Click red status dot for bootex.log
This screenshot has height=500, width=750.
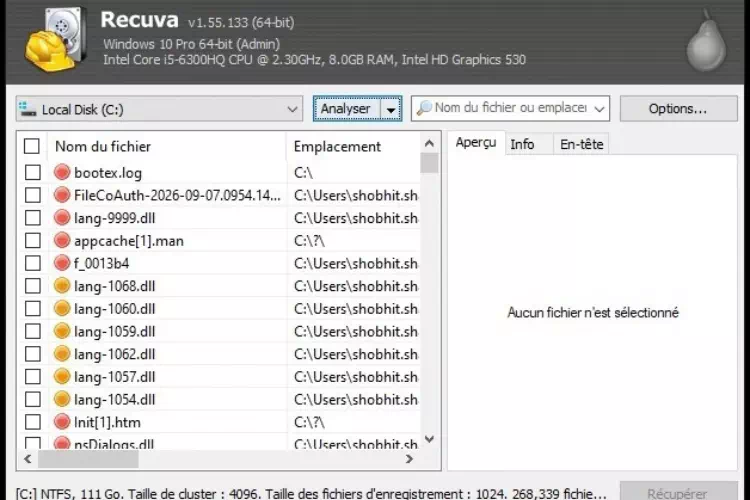coord(62,172)
